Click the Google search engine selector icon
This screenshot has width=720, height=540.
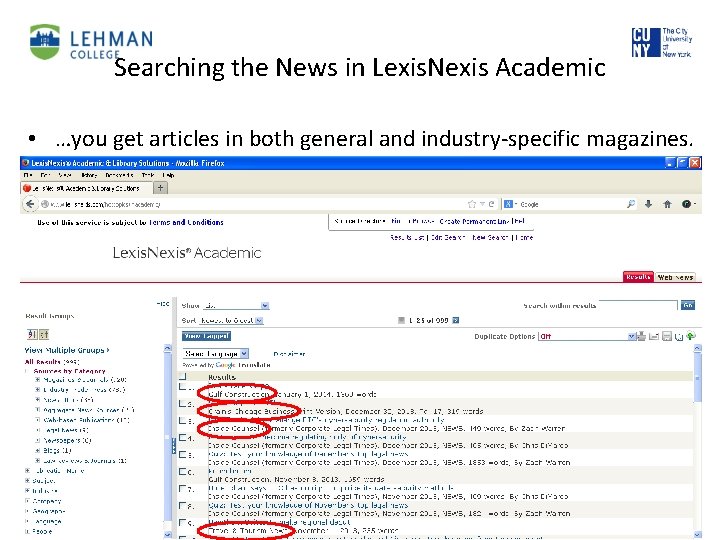(509, 204)
